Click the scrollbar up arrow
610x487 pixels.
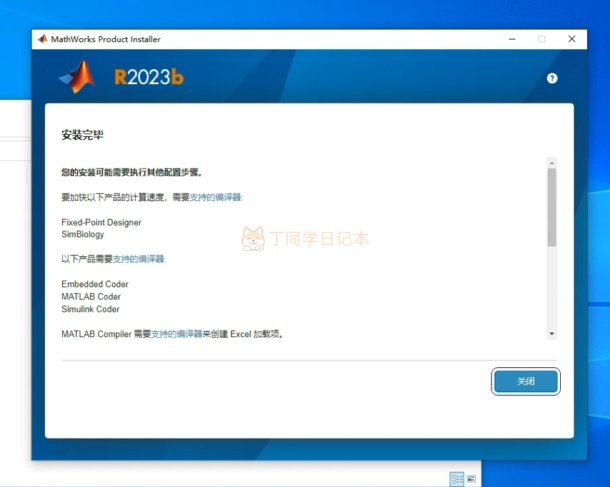[x=552, y=163]
